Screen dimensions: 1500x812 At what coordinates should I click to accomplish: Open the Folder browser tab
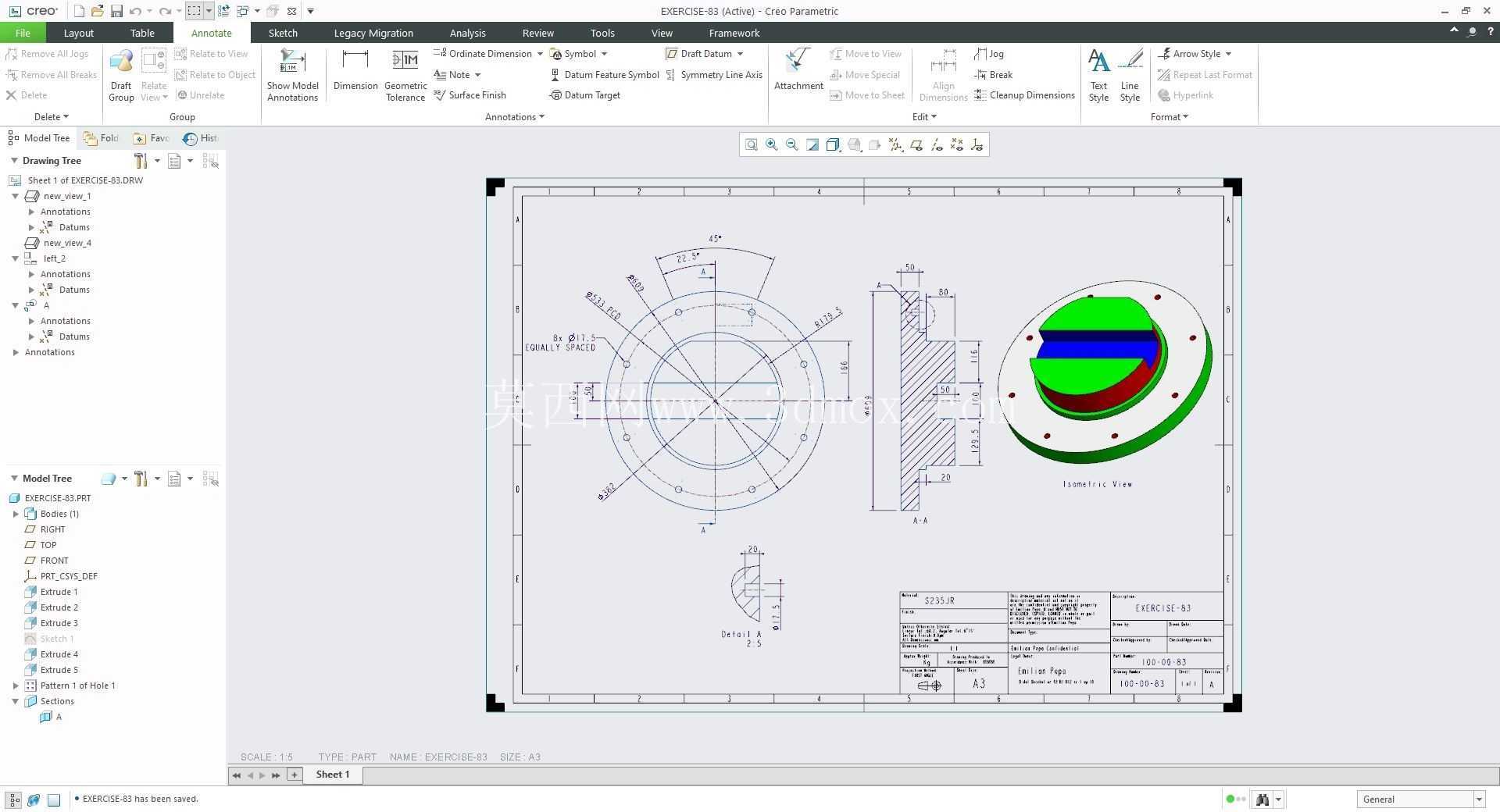(101, 138)
